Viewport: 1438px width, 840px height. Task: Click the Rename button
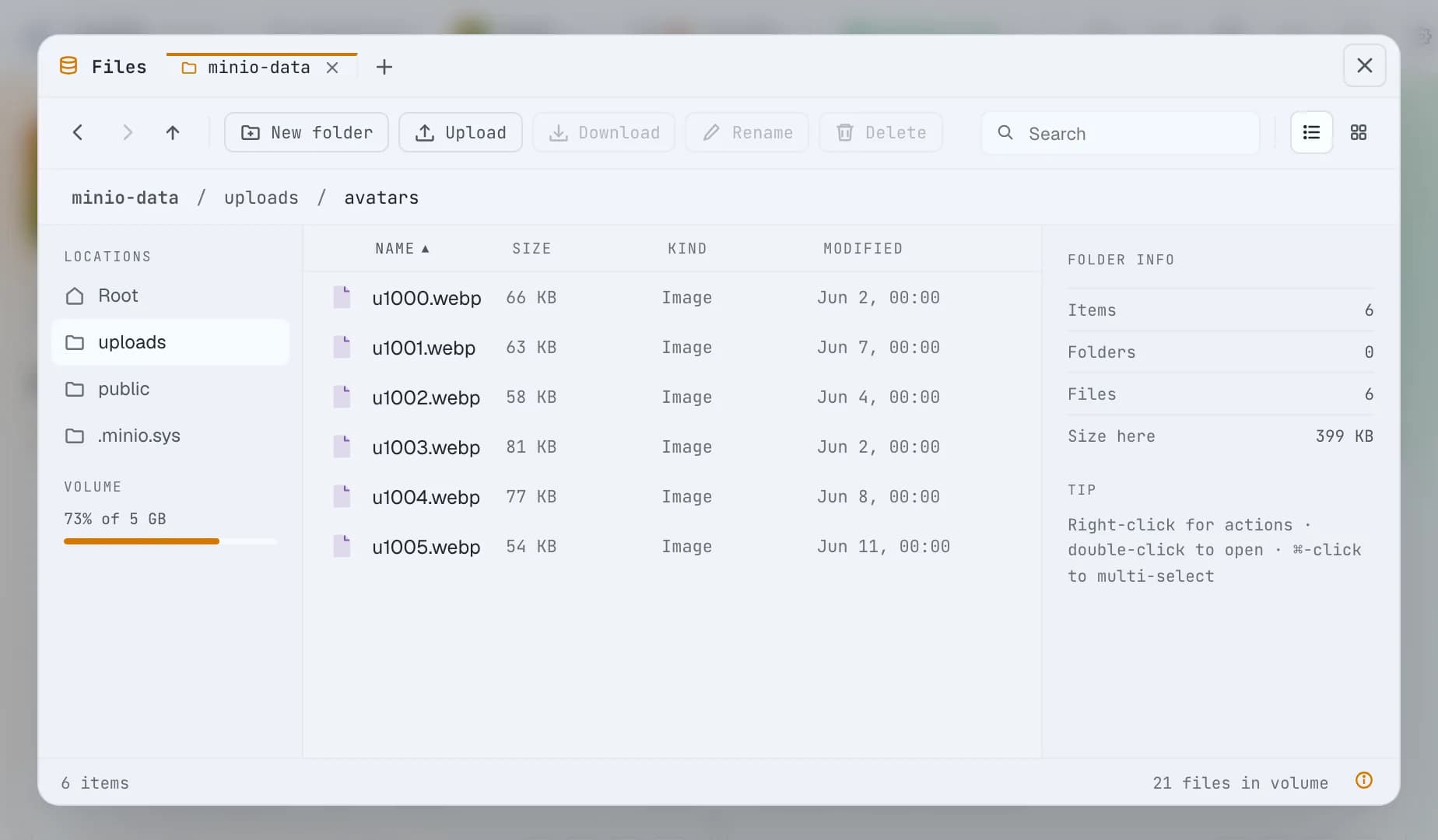747,132
